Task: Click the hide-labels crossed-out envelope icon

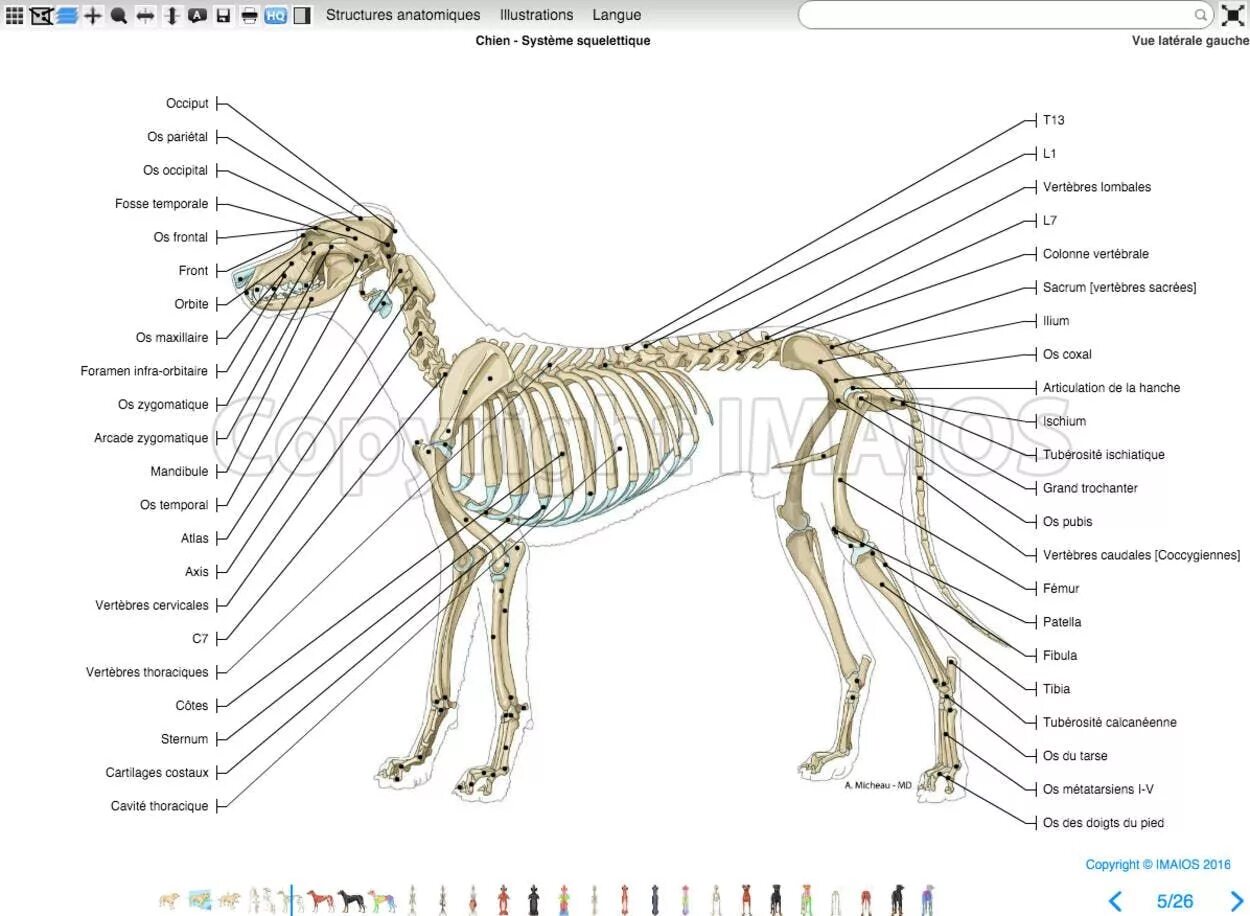Action: [x=41, y=15]
